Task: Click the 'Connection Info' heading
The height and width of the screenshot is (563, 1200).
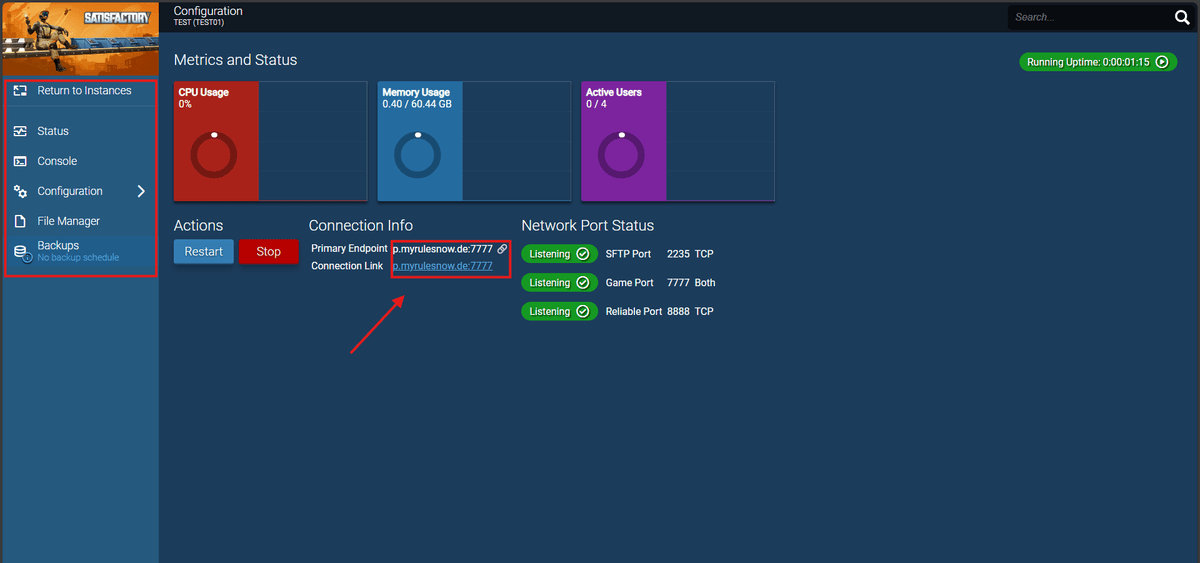Action: point(361,226)
